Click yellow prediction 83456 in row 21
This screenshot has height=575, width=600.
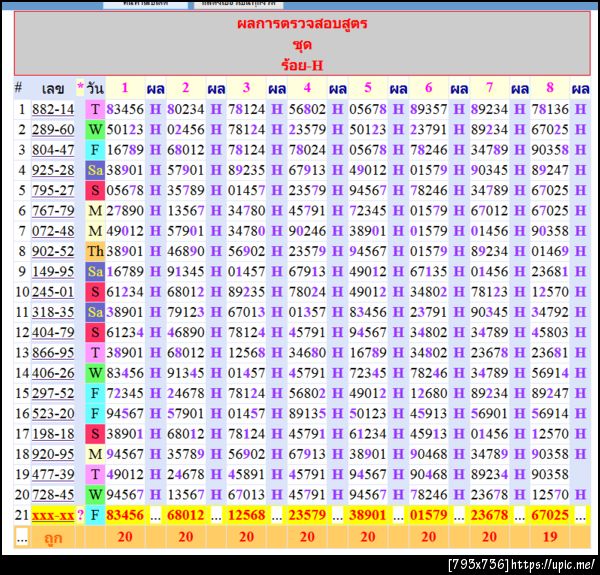[x=125, y=515]
